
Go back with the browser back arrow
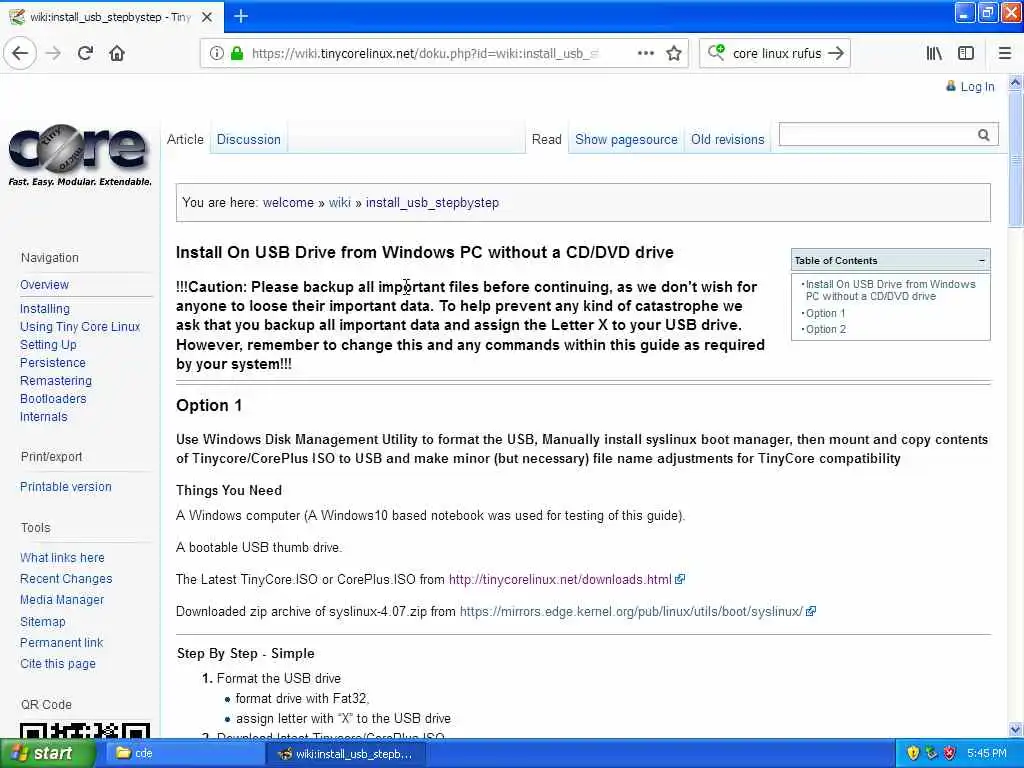20,54
